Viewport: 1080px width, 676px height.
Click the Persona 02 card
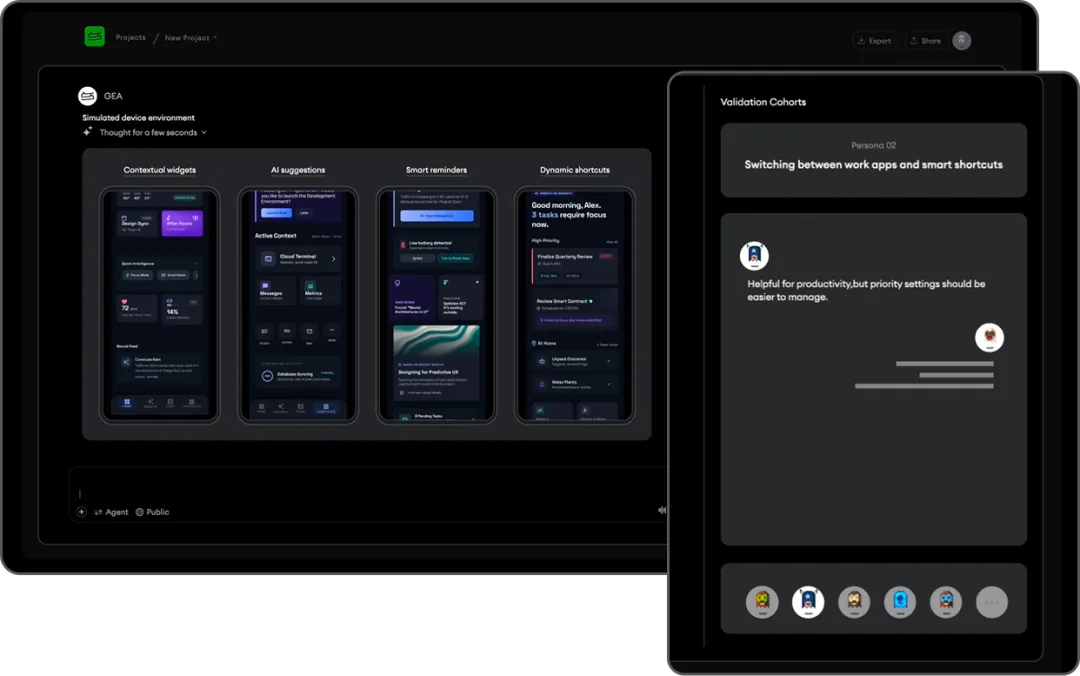873,160
